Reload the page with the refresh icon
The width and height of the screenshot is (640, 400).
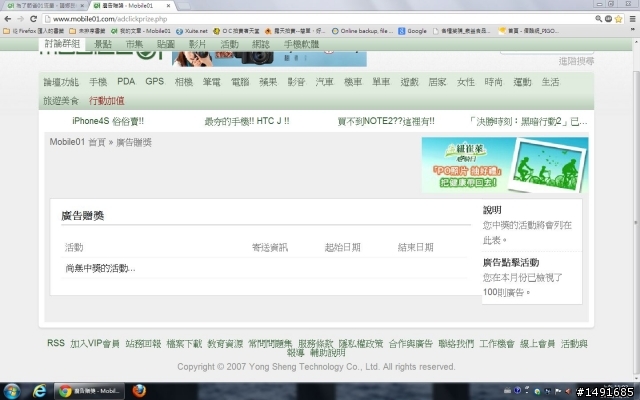pyautogui.click(x=33, y=19)
